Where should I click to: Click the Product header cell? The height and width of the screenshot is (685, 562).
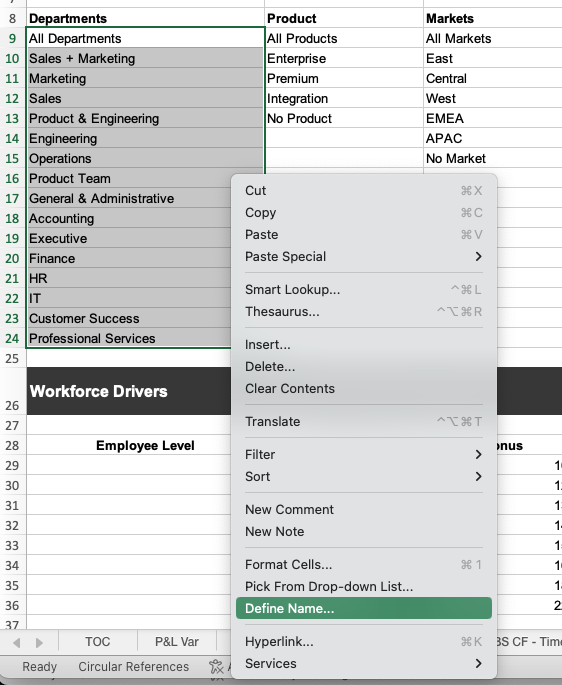[x=344, y=18]
